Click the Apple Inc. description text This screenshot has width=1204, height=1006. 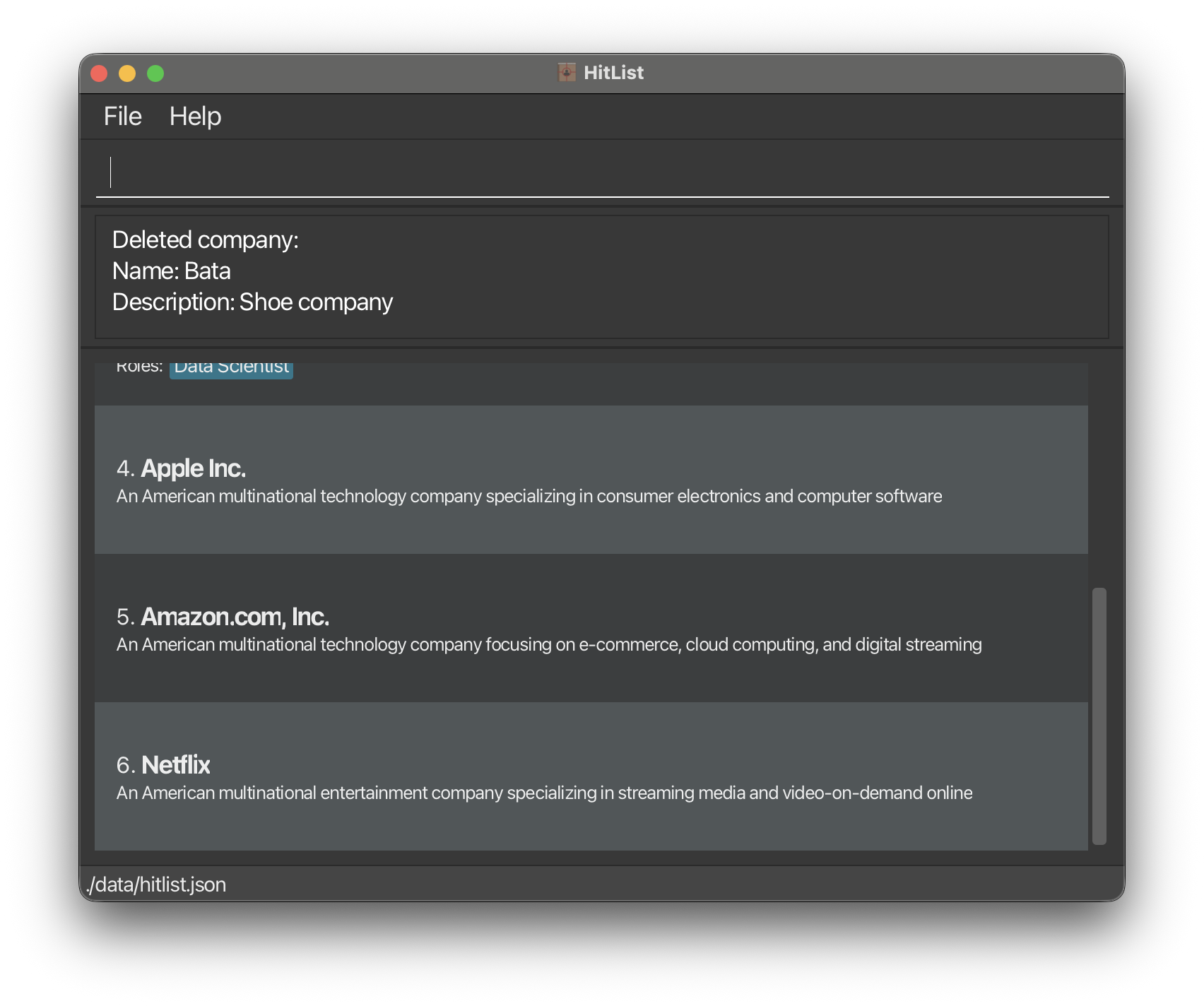point(529,496)
